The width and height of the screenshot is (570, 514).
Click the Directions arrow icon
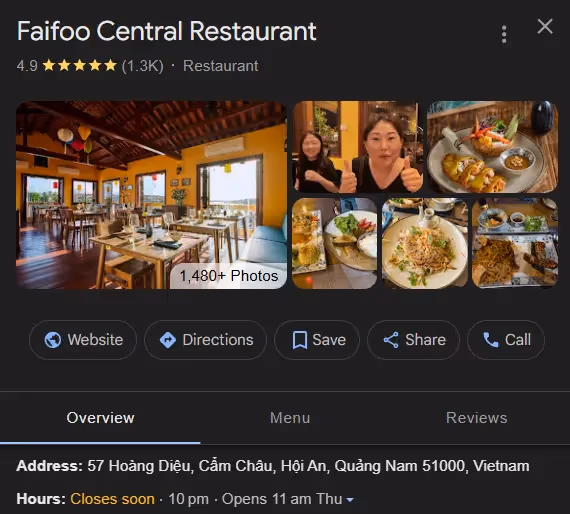pos(168,340)
